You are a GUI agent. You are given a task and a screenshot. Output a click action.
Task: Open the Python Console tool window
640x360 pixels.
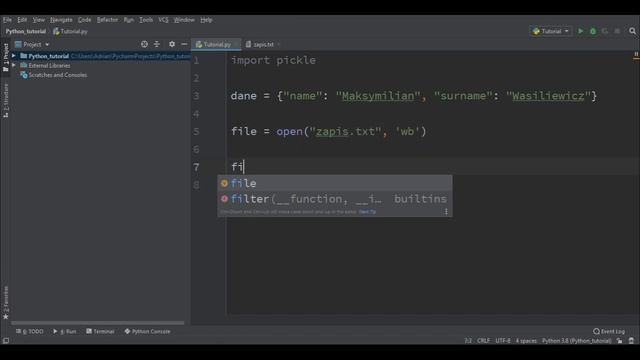click(x=147, y=331)
